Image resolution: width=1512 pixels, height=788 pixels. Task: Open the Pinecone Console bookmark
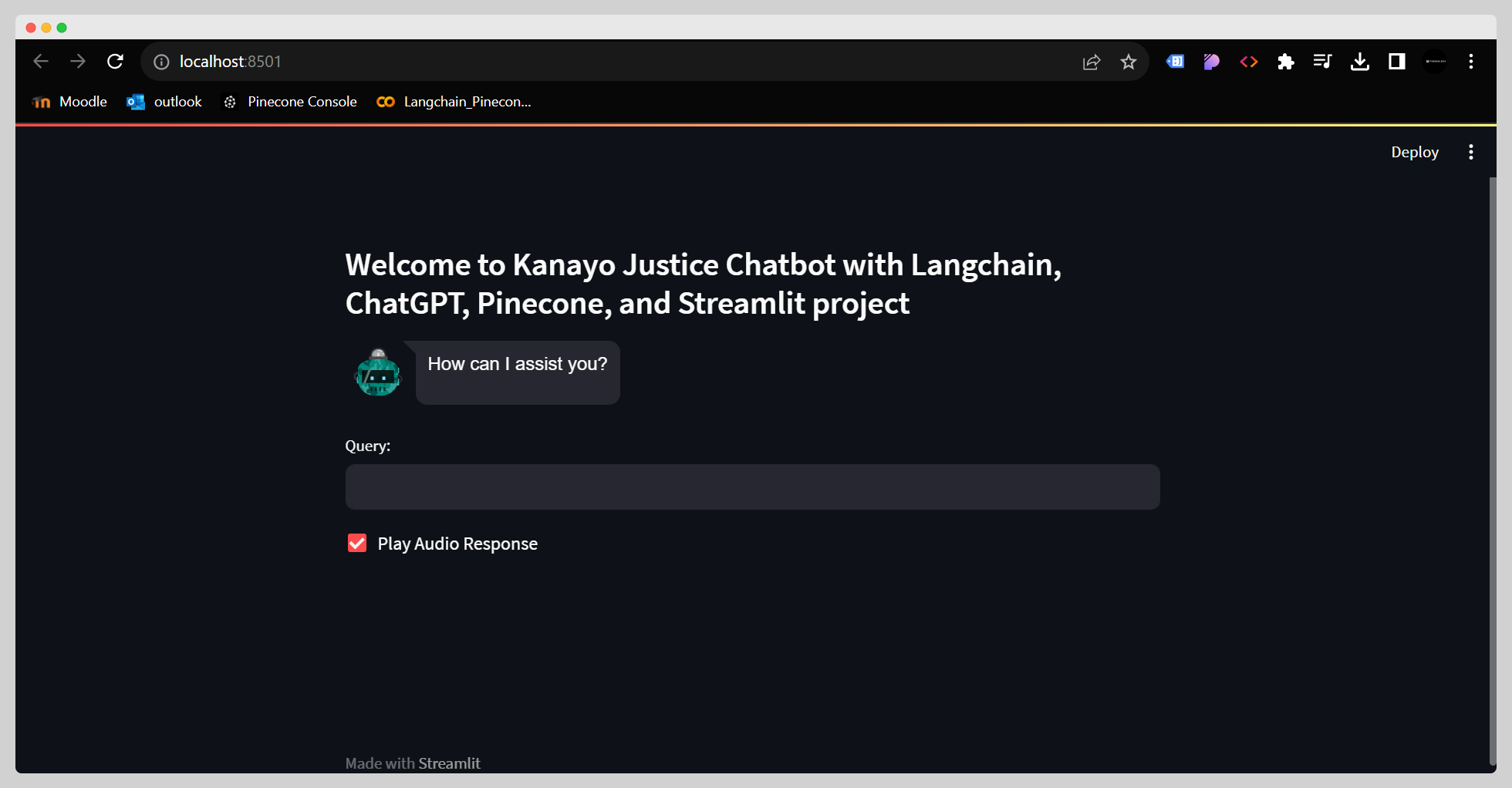[x=289, y=101]
